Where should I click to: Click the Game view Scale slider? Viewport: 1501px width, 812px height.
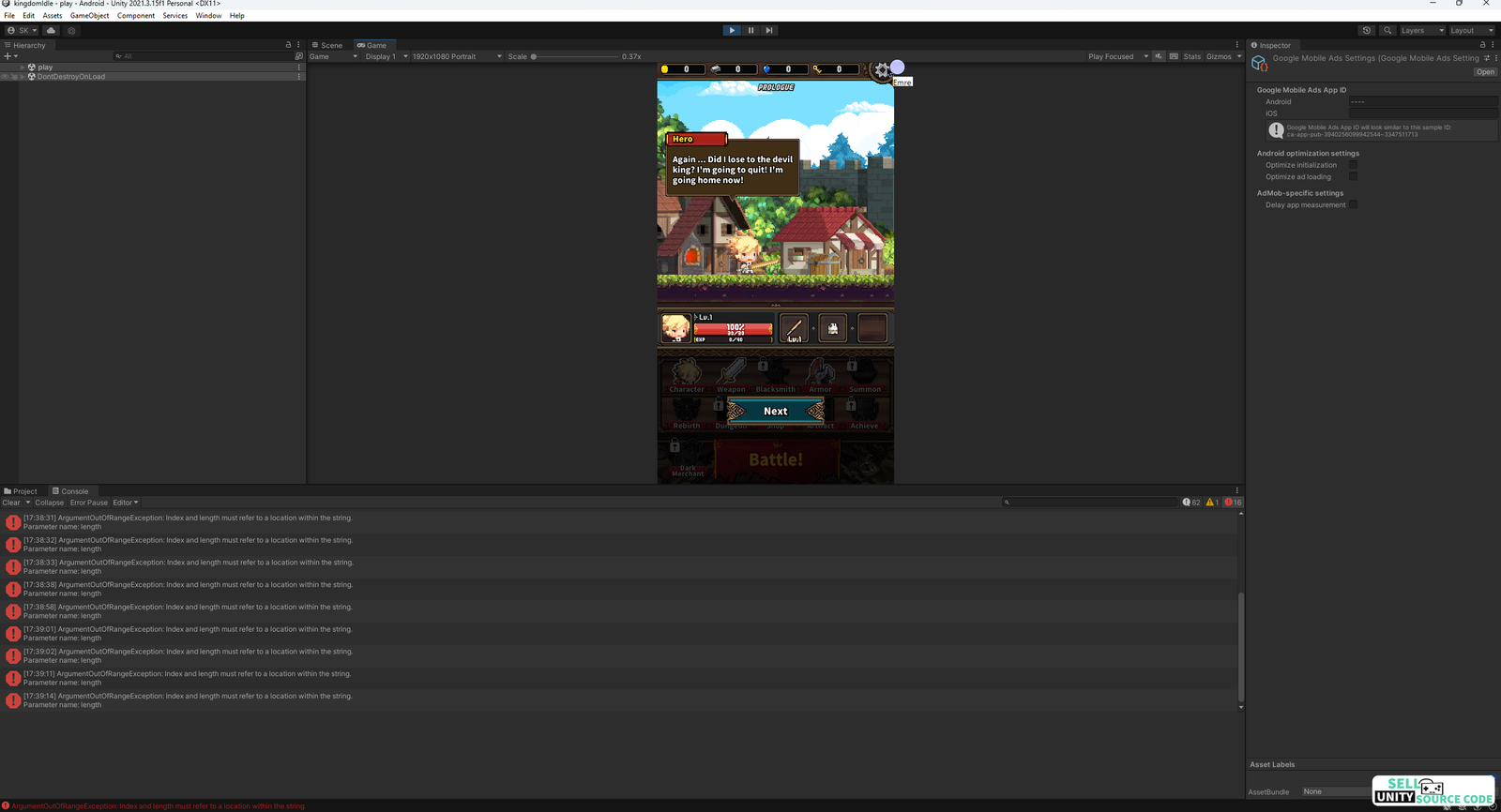[575, 56]
